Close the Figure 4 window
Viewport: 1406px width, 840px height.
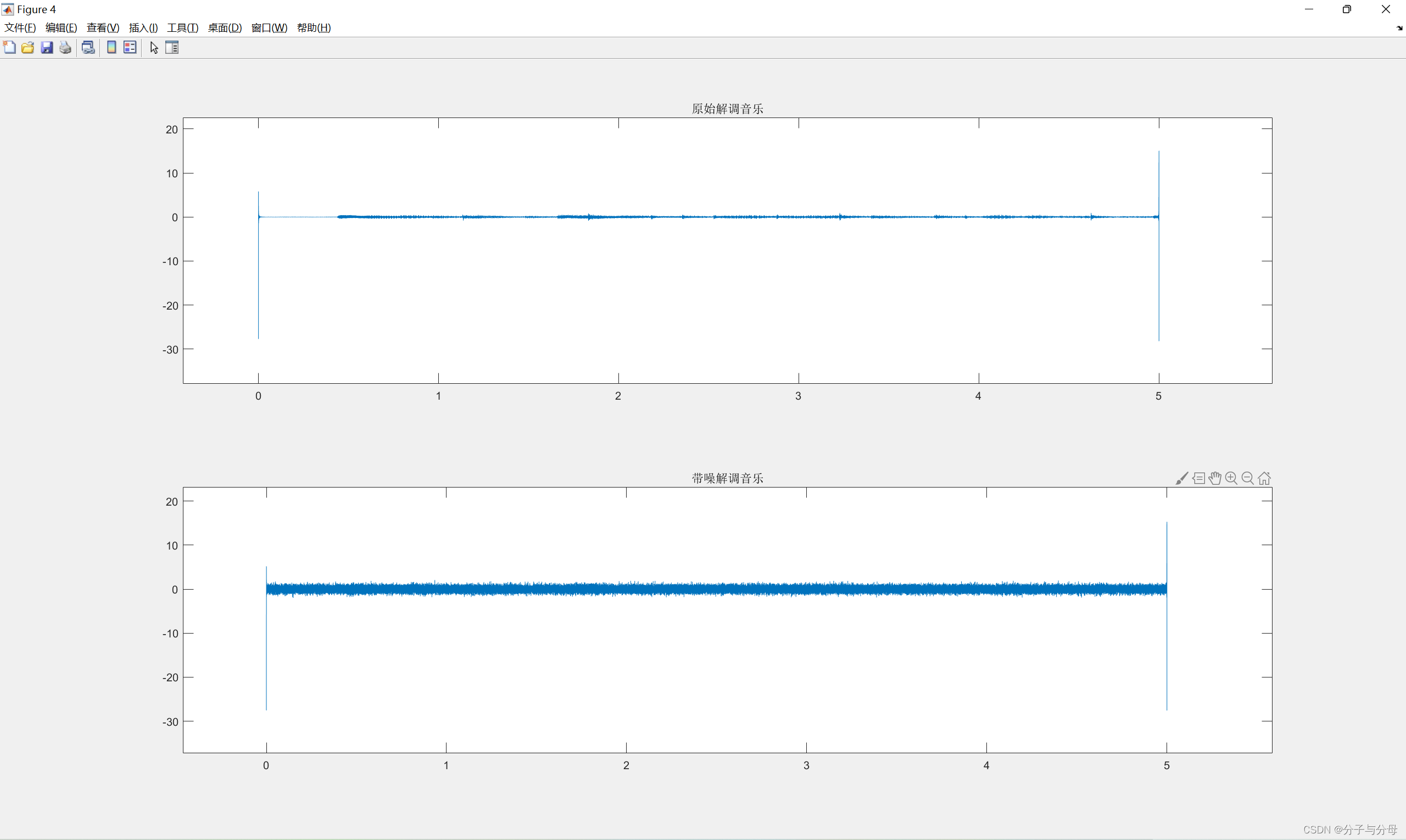[x=1386, y=9]
